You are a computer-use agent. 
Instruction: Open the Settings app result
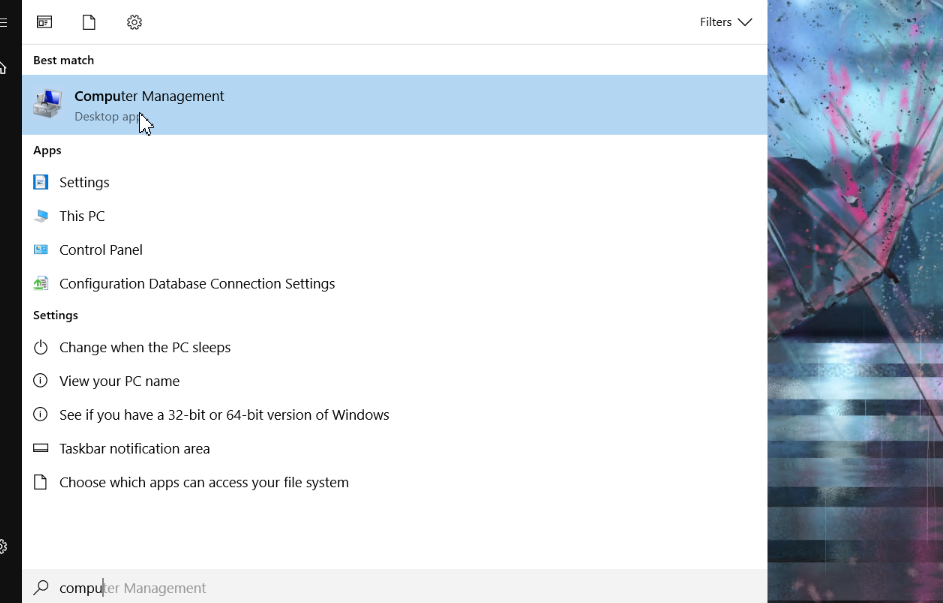[x=395, y=182]
